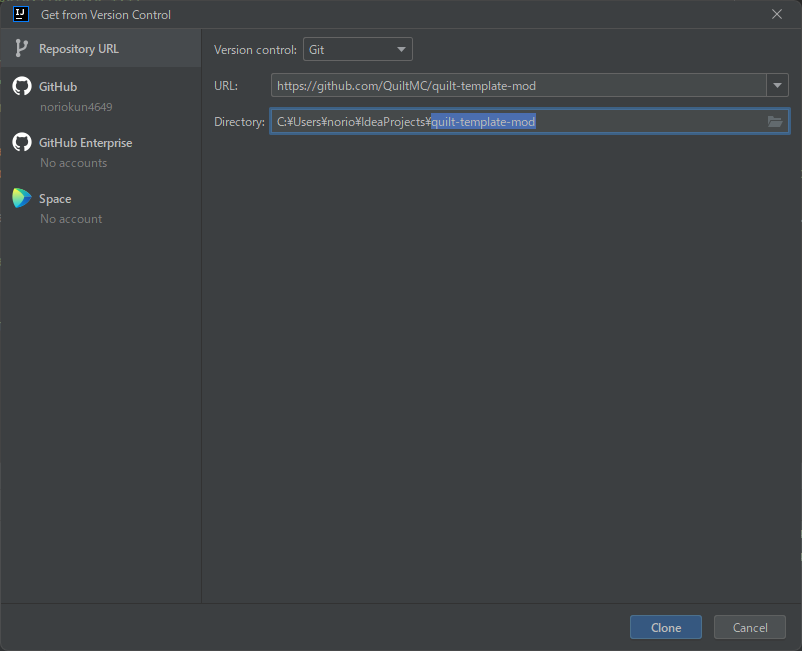Viewport: 802px width, 651px height.
Task: Click the 'Directory:' label
Action: pyautogui.click(x=239, y=122)
